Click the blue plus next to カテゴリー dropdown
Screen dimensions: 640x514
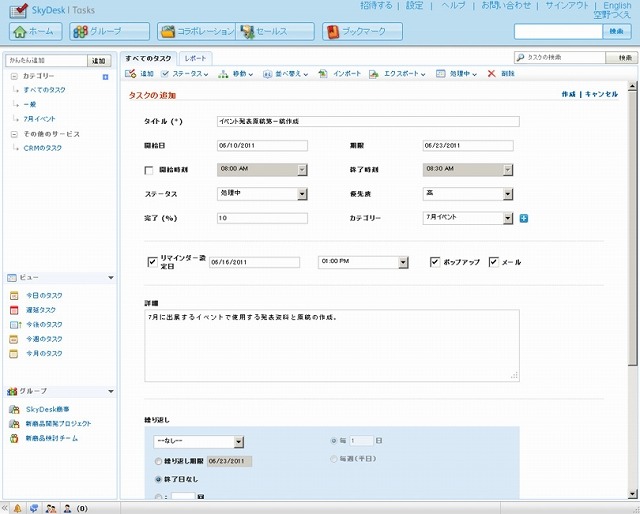point(524,218)
